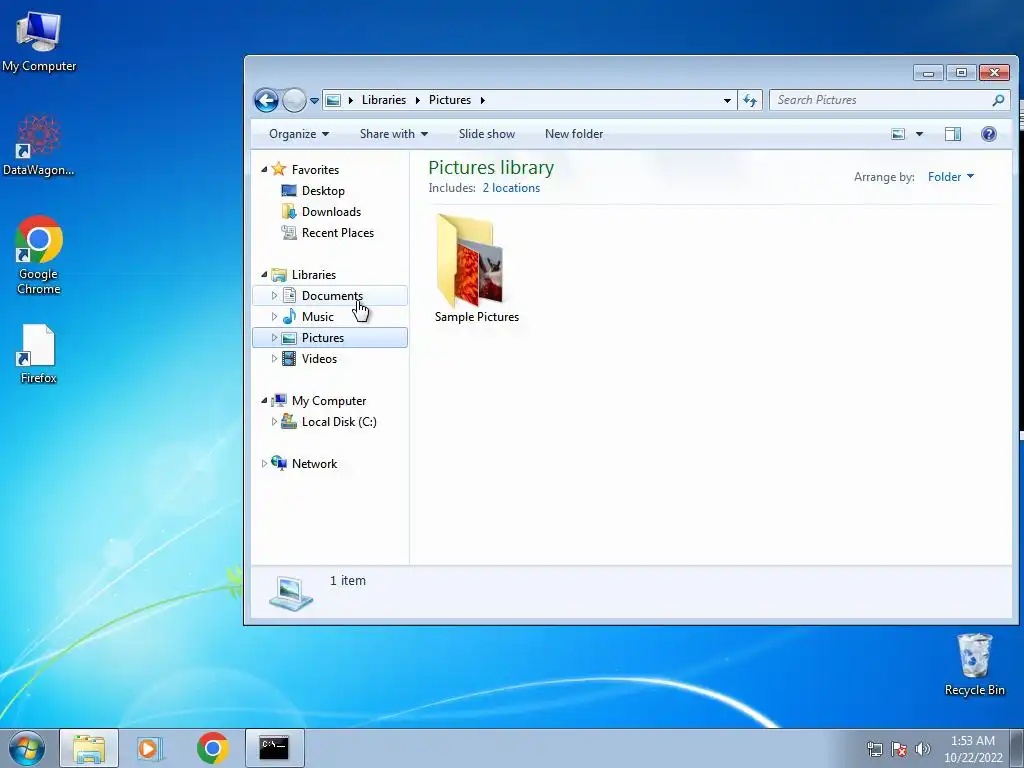
Task: Expand the Music library node
Action: [x=274, y=317]
